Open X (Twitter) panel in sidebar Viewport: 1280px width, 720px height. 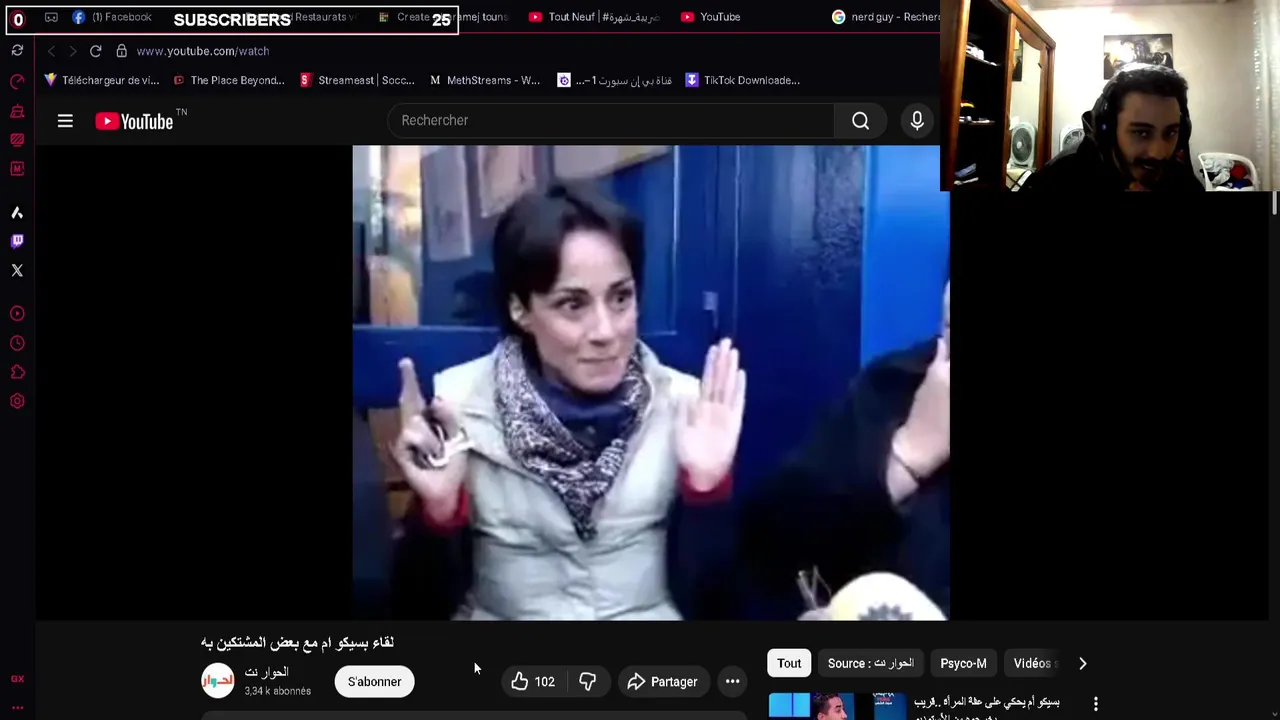[17, 270]
